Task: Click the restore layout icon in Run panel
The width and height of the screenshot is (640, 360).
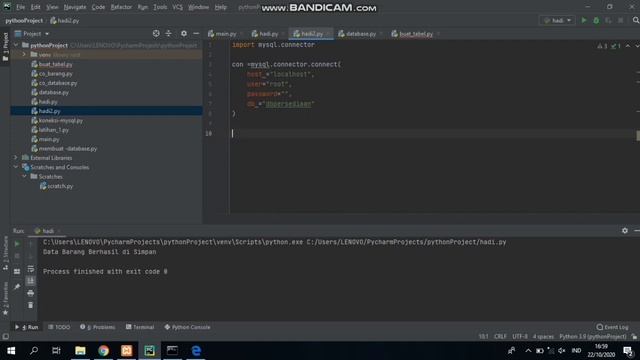Action: (17, 271)
